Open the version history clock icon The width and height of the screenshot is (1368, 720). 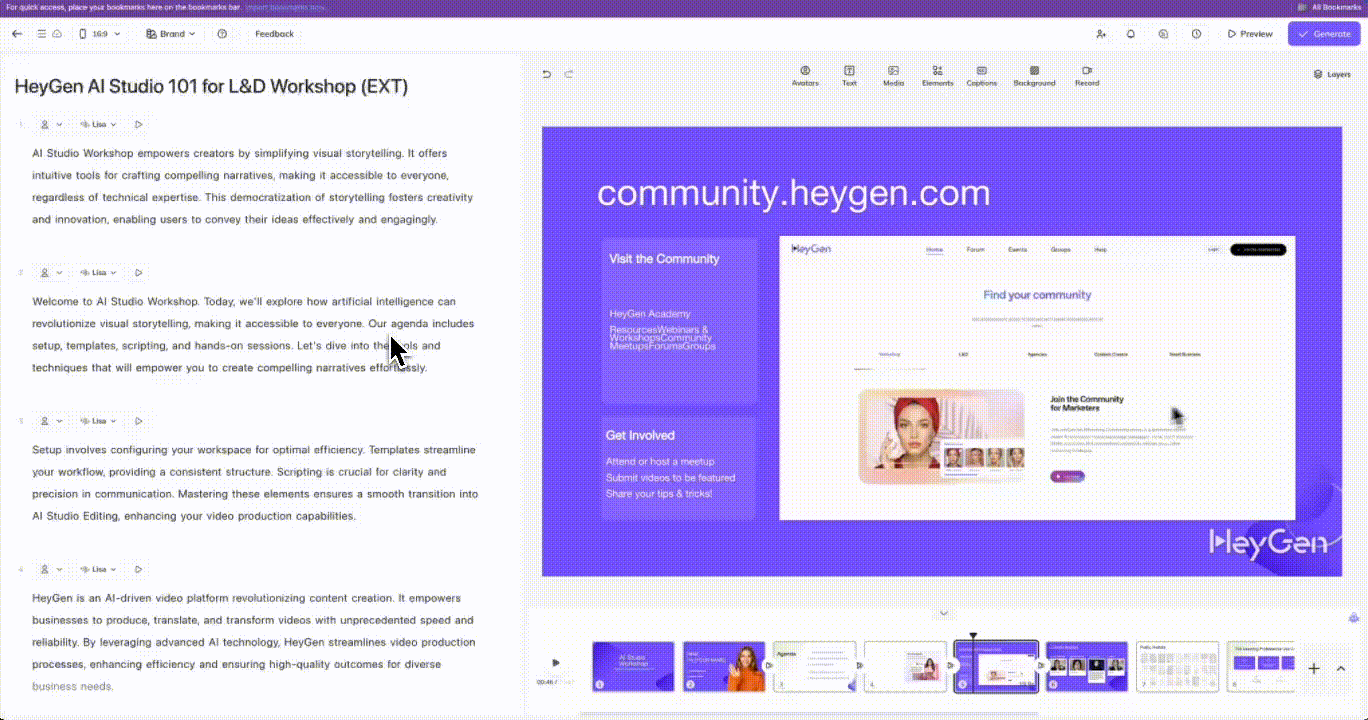click(1196, 34)
